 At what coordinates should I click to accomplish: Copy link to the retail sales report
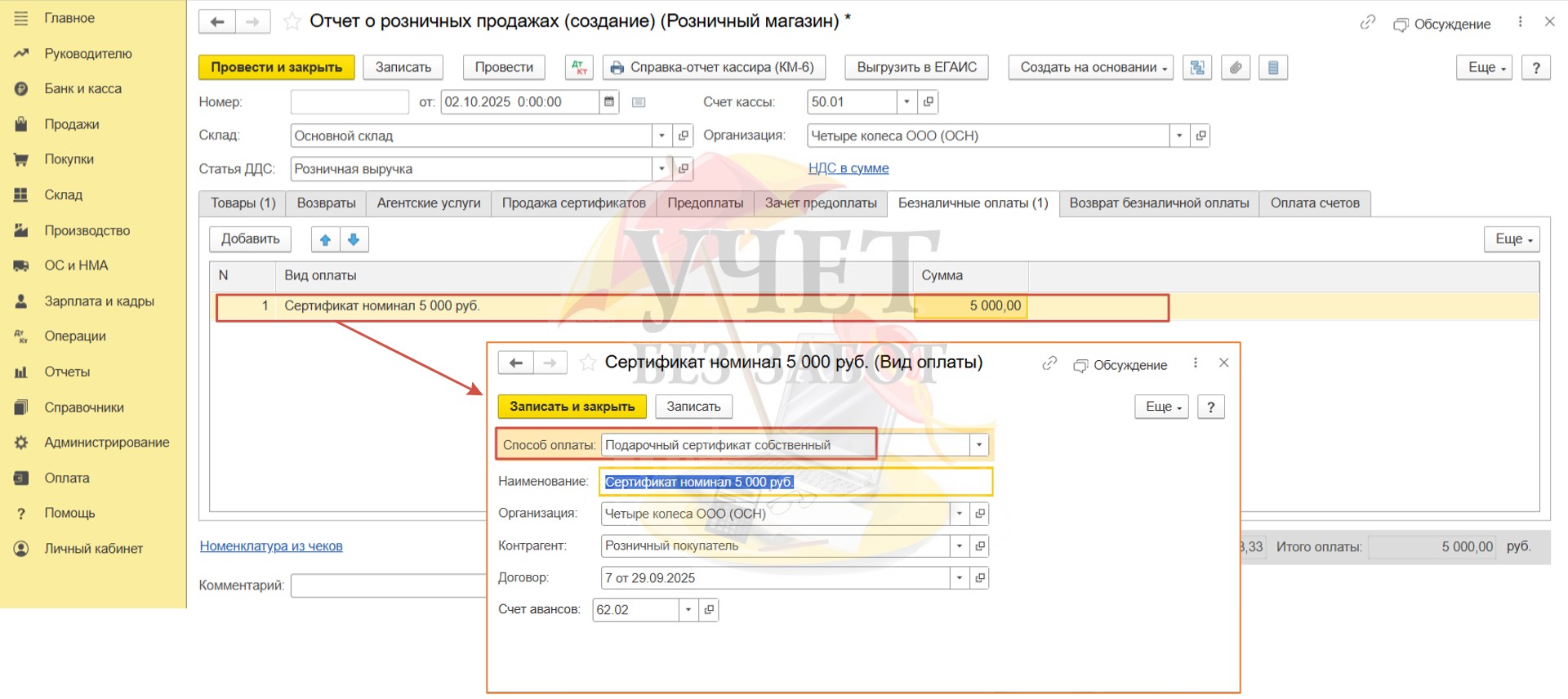coord(1368,23)
